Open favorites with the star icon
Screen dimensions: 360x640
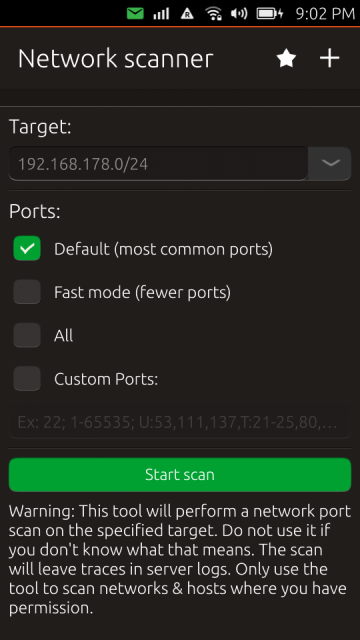pos(286,59)
